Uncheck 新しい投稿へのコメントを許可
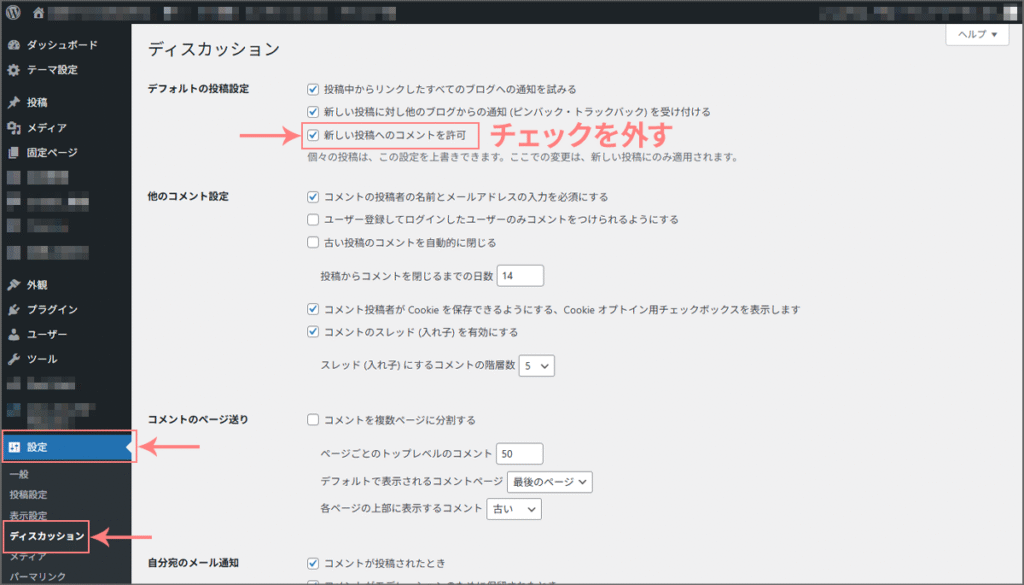The width and height of the screenshot is (1024, 585). pos(313,135)
